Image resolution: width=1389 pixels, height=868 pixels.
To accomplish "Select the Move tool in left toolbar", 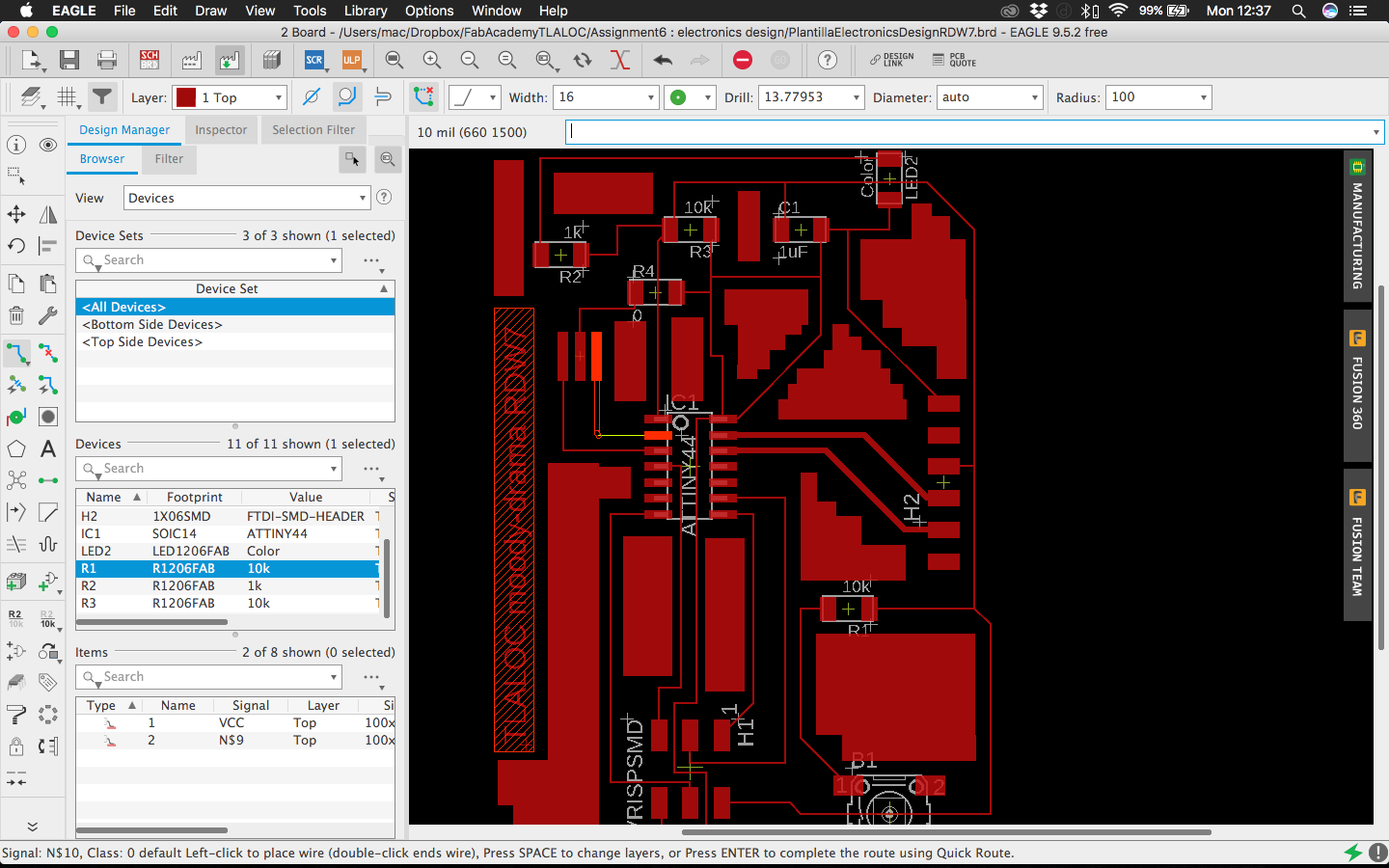I will (16, 214).
